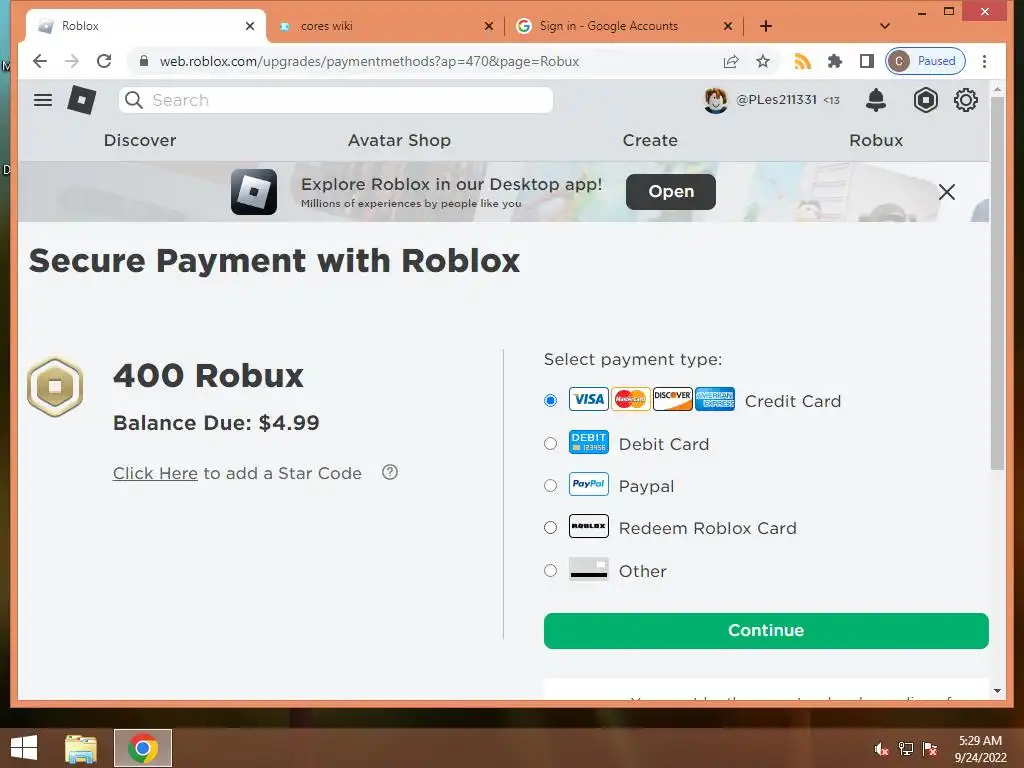Screen dimensions: 1024x768
Task: Click the Visa card logo
Action: (588, 399)
